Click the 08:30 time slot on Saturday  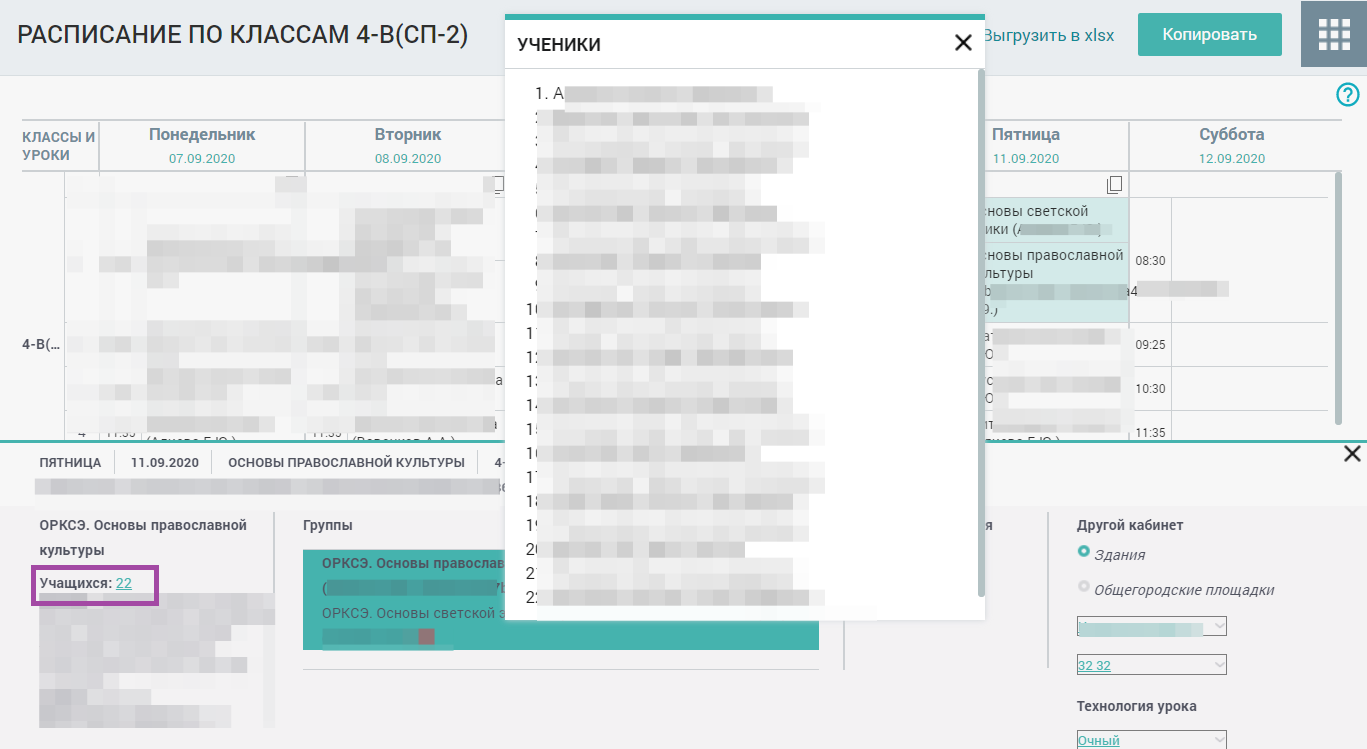1150,261
